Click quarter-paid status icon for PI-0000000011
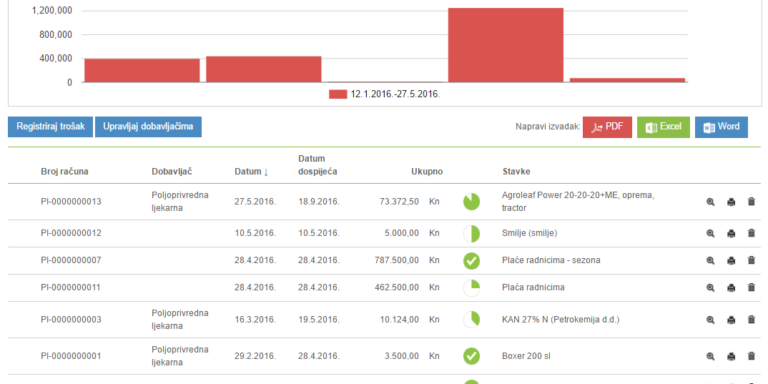This screenshot has width=768, height=384. point(471,288)
